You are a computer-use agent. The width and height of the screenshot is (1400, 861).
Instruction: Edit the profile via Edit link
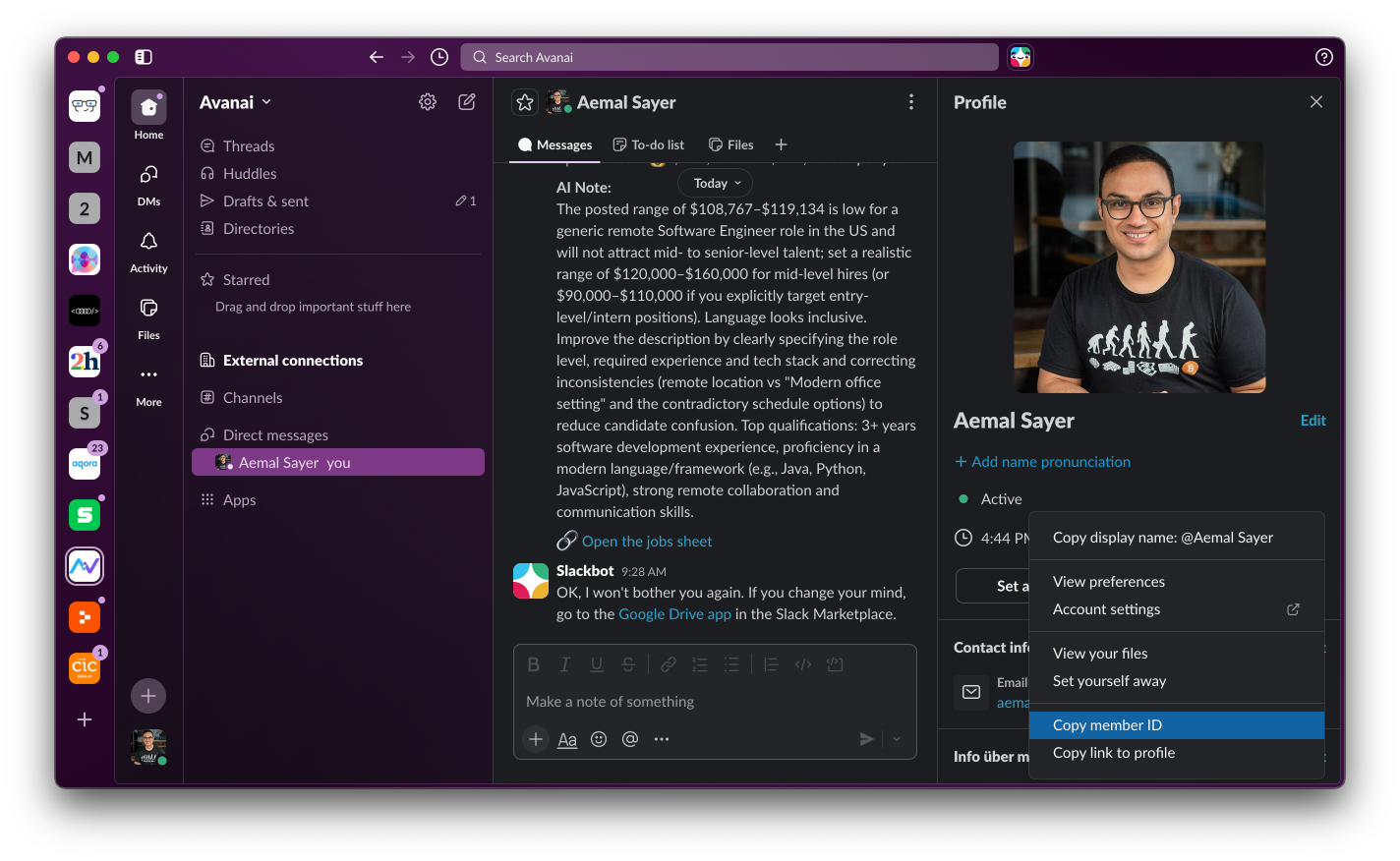click(x=1312, y=421)
